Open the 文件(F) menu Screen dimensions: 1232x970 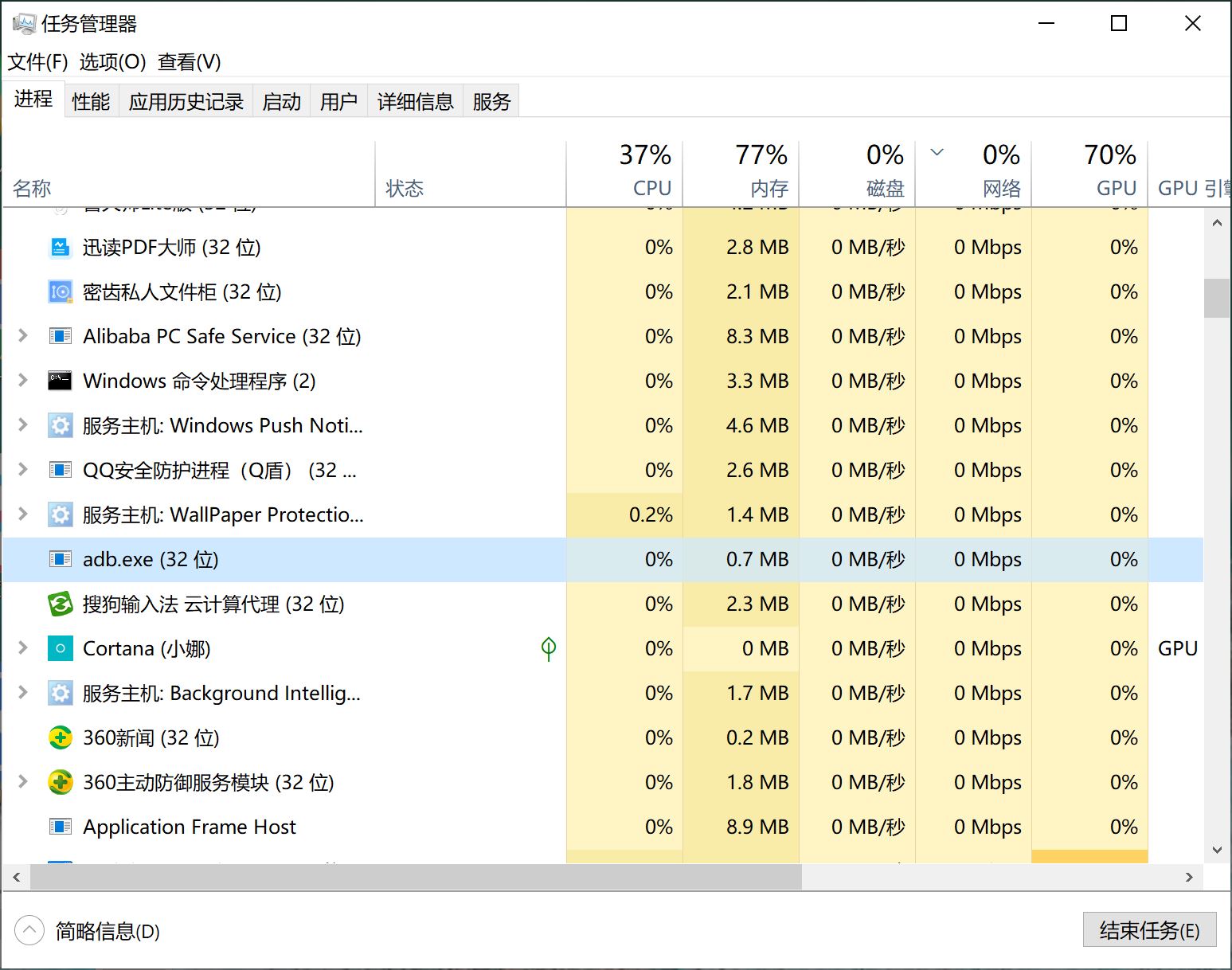click(x=37, y=62)
